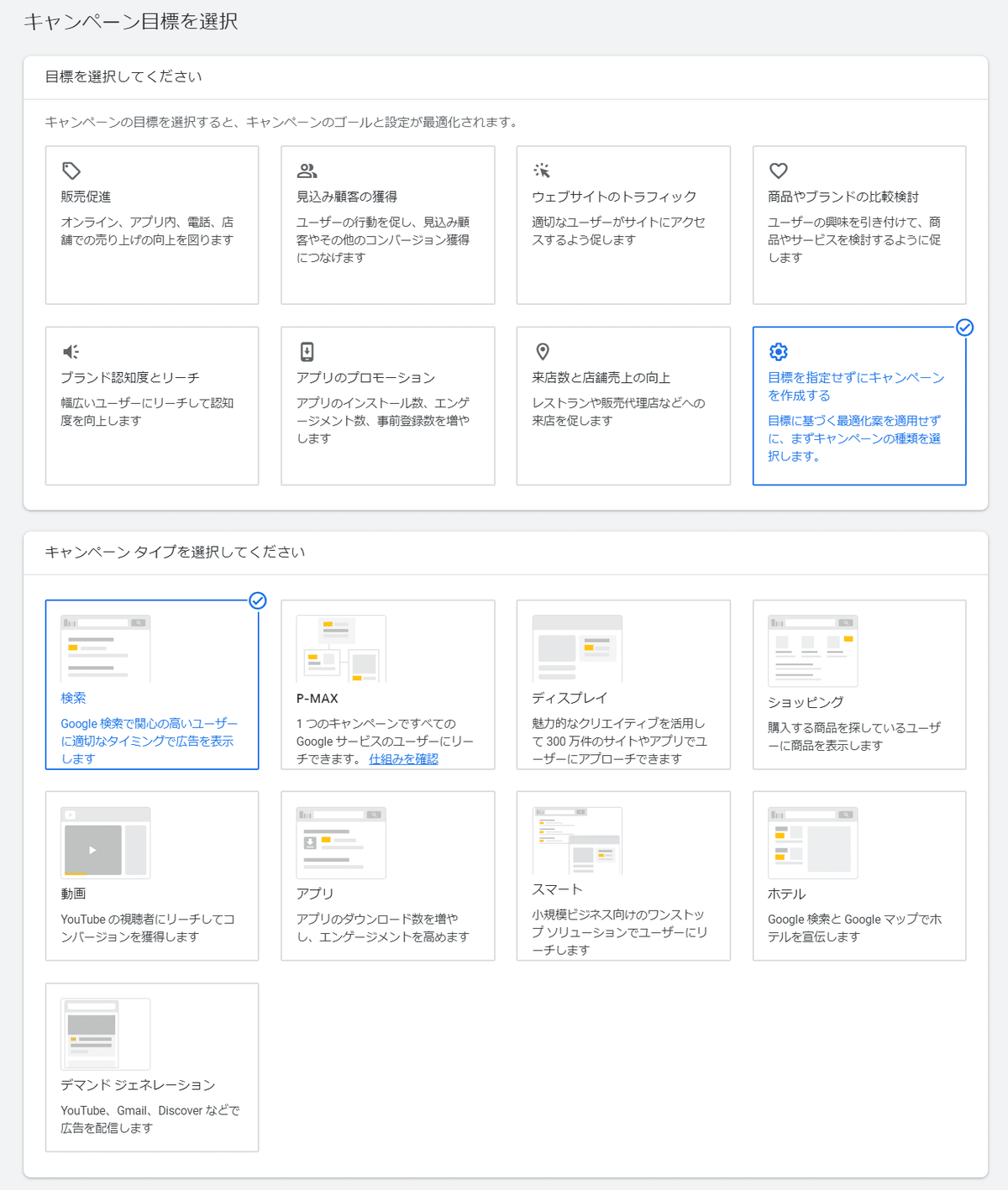
Task: Click description アプリのインストール数、エンゲージメント数
Action: click(x=383, y=420)
